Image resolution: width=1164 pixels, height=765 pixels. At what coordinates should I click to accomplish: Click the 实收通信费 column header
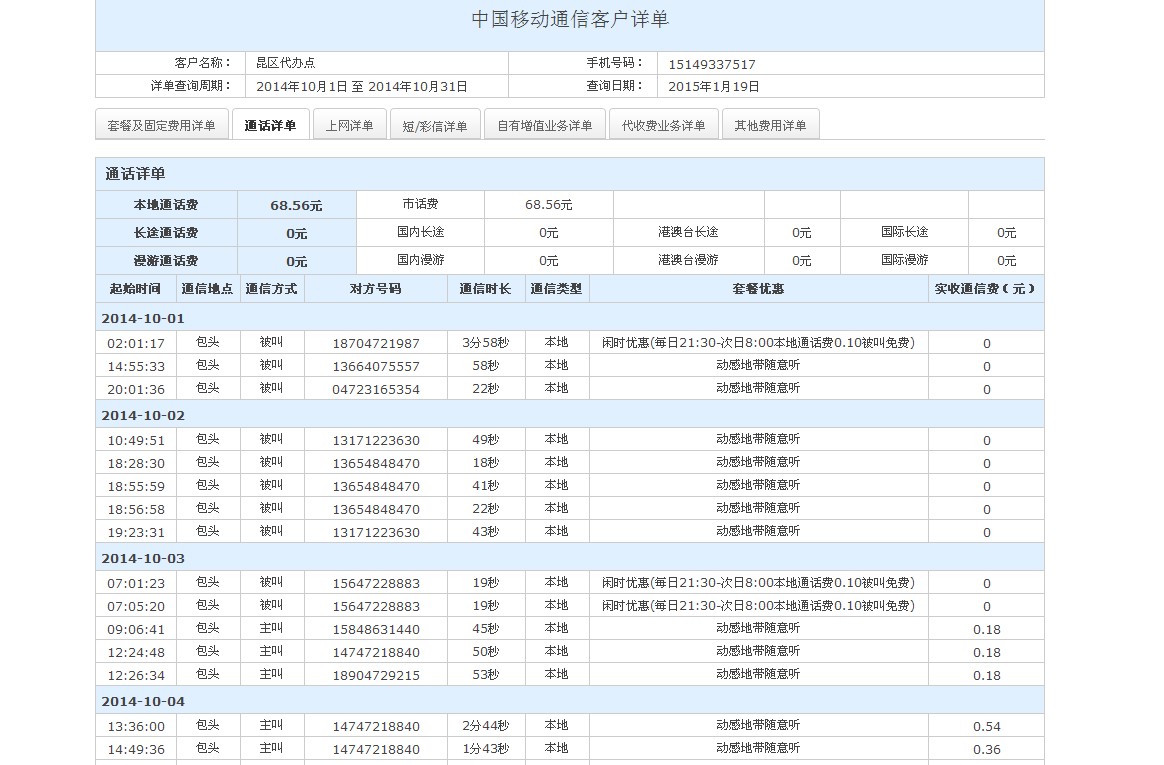click(x=985, y=289)
